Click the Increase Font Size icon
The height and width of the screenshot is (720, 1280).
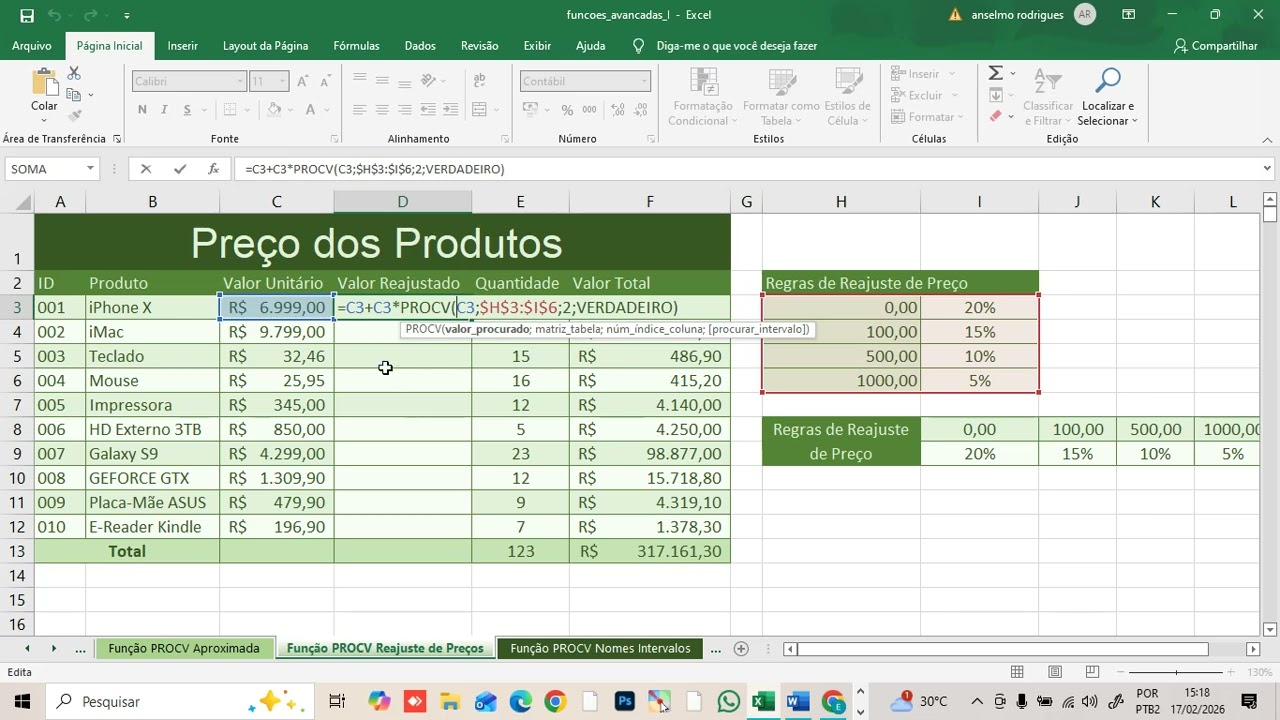[x=303, y=81]
